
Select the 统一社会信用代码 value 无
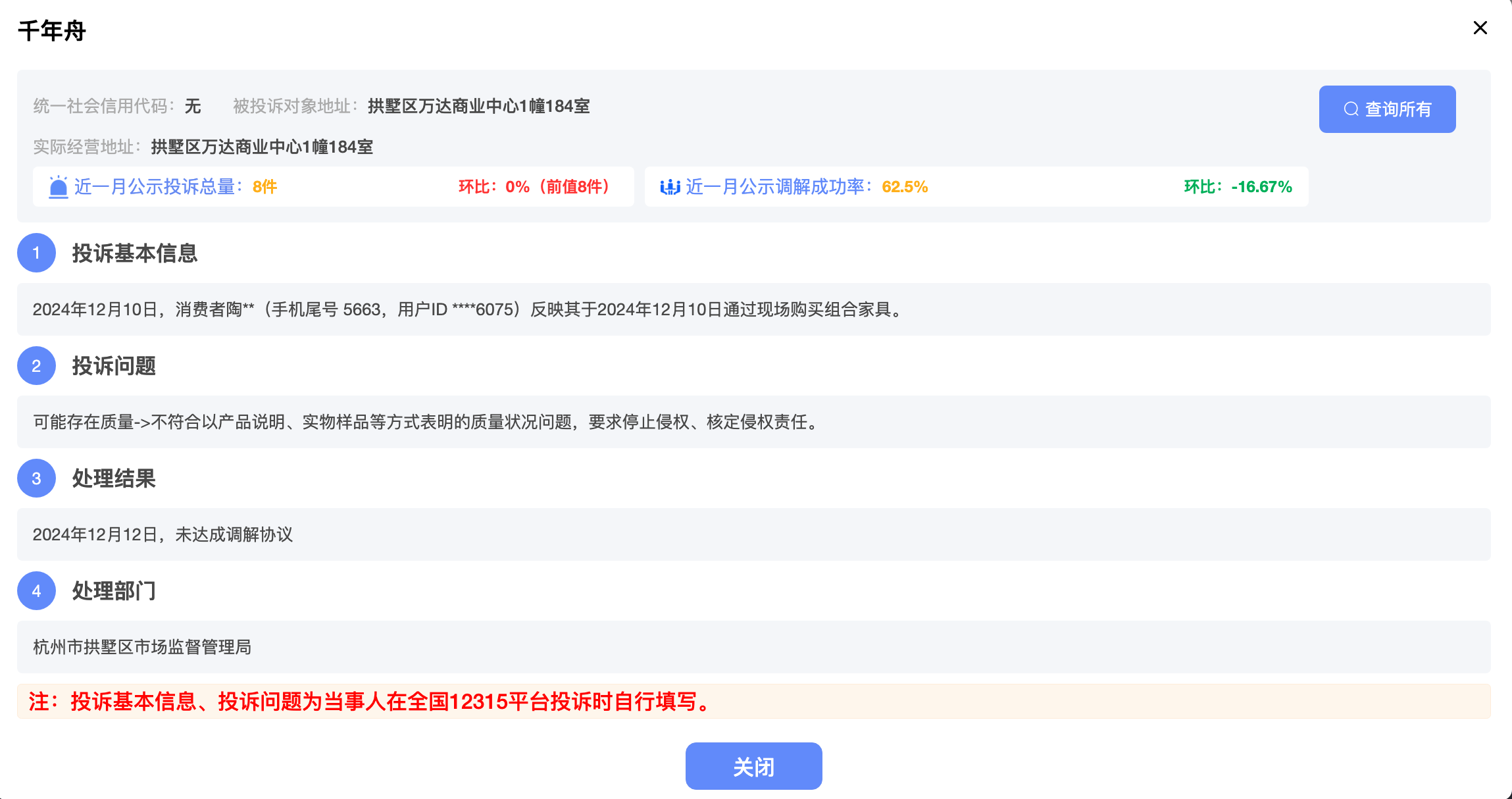tap(193, 106)
